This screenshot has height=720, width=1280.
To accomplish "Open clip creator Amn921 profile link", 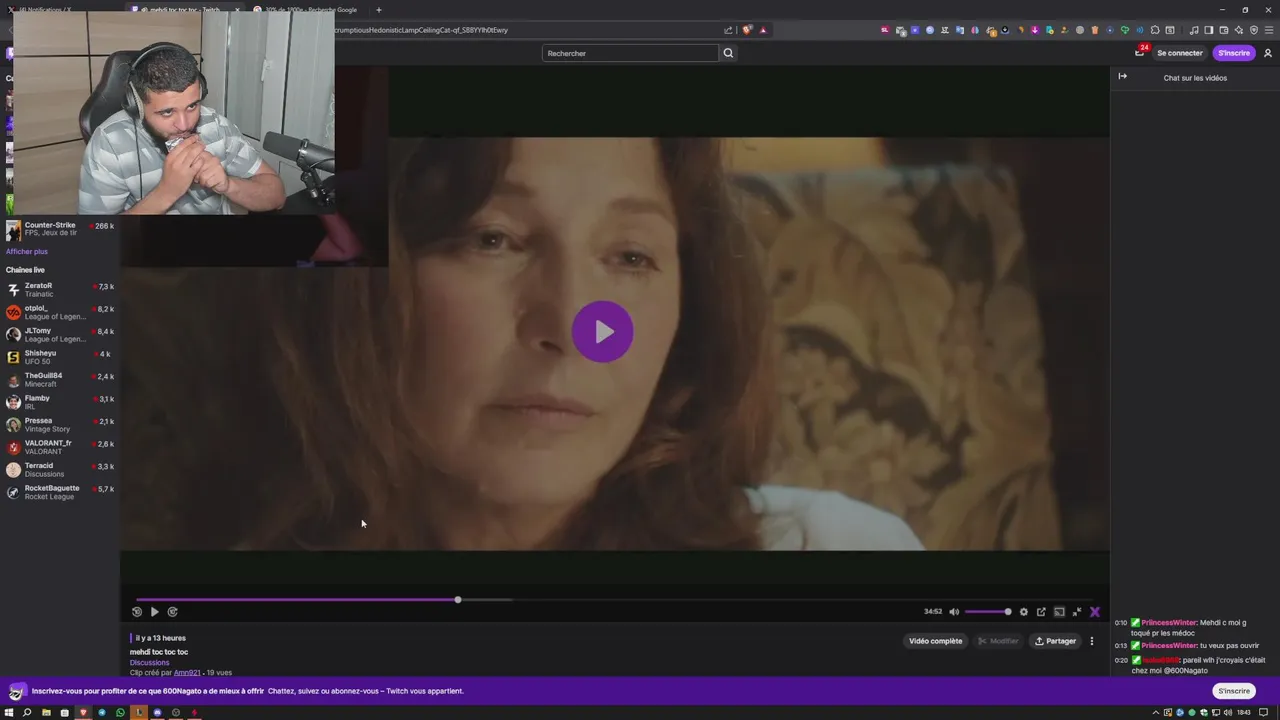I will coord(187,673).
